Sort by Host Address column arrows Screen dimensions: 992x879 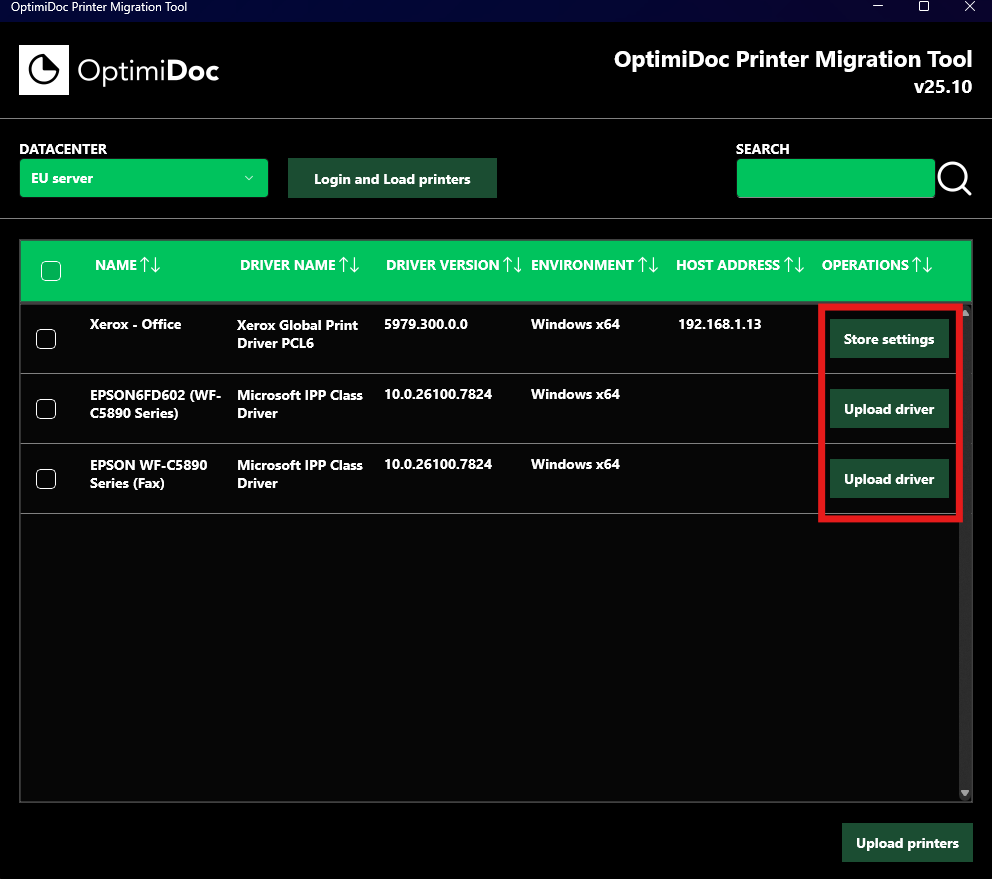pyautogui.click(x=794, y=265)
